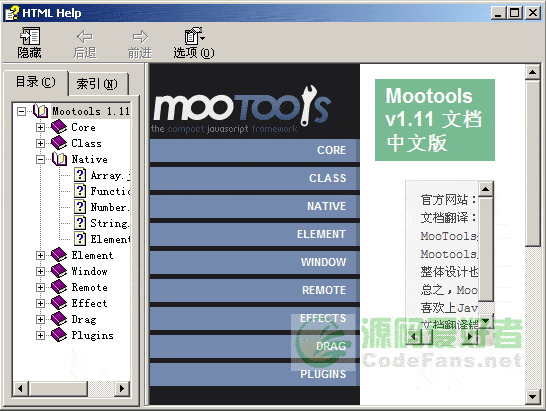
Task: Open the REMOTE section bar
Action: point(255,290)
